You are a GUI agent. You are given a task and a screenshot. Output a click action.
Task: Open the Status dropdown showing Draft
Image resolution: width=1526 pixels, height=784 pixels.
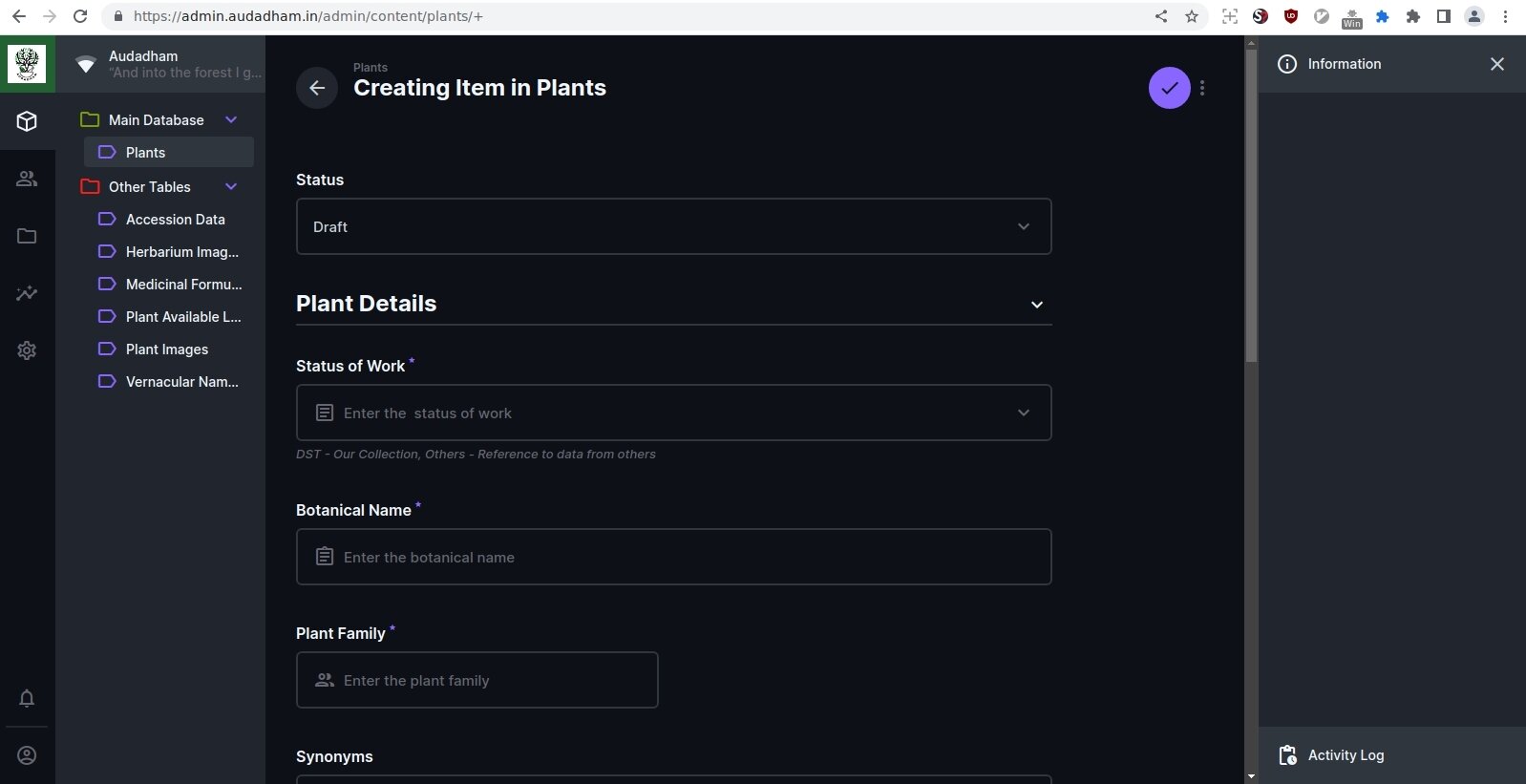coord(673,226)
